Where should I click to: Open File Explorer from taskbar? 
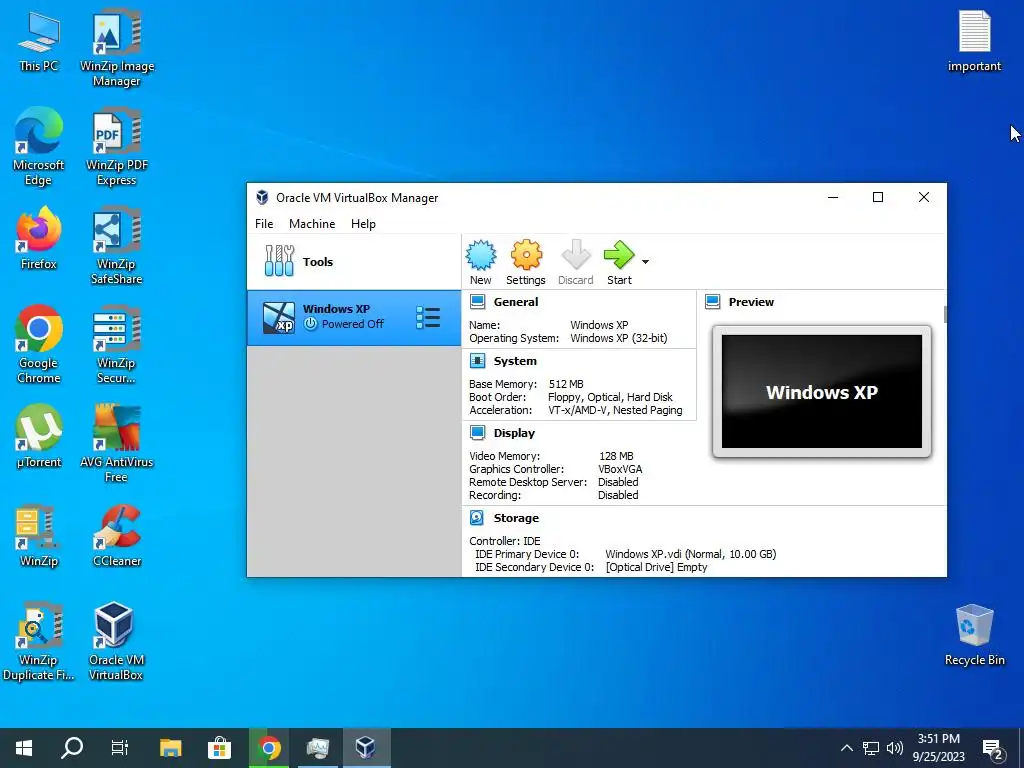(x=171, y=748)
